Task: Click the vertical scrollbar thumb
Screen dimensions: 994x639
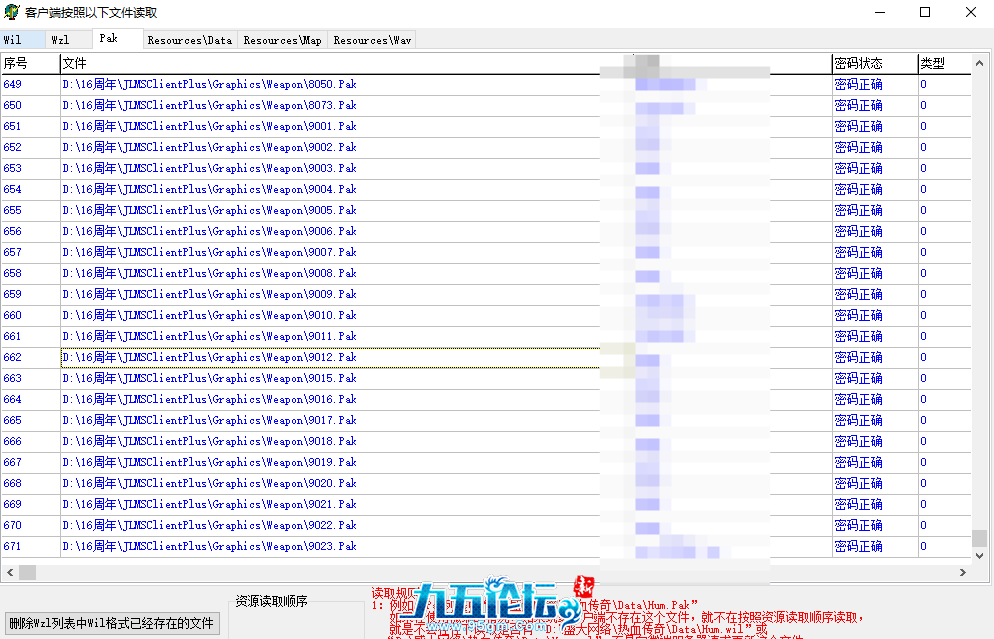Action: point(979,538)
